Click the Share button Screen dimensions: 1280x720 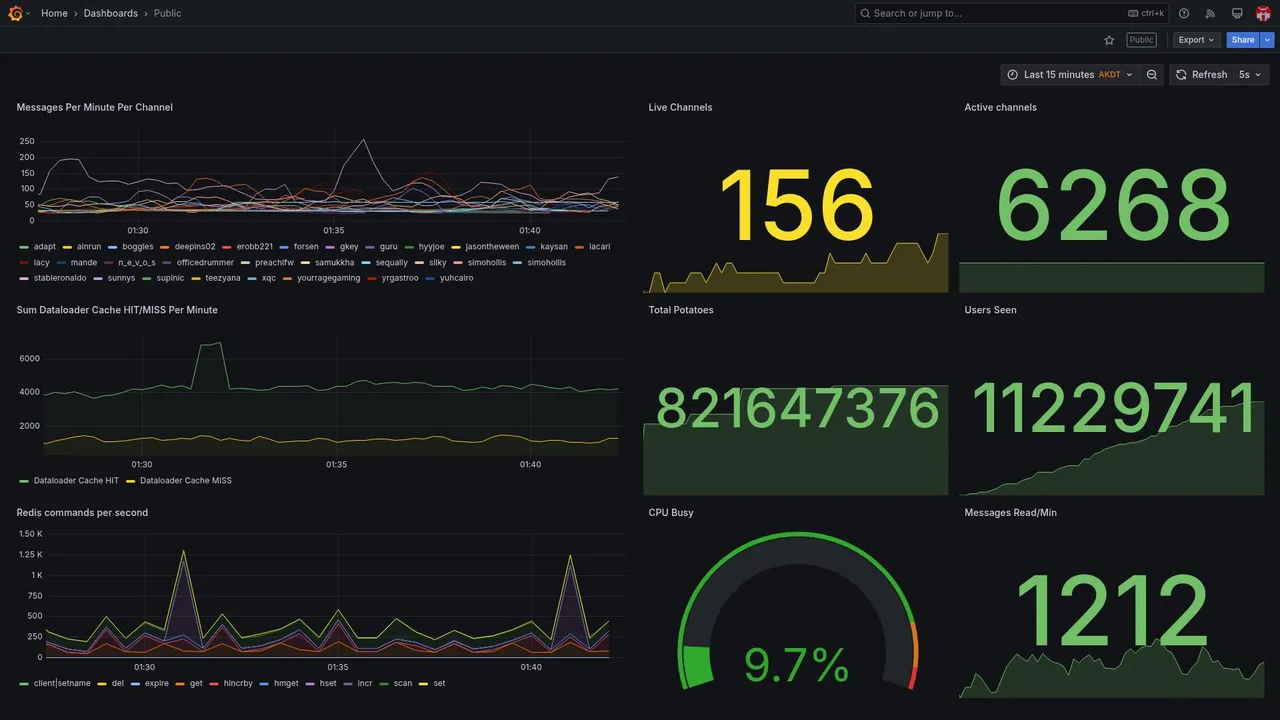pyautogui.click(x=1243, y=40)
